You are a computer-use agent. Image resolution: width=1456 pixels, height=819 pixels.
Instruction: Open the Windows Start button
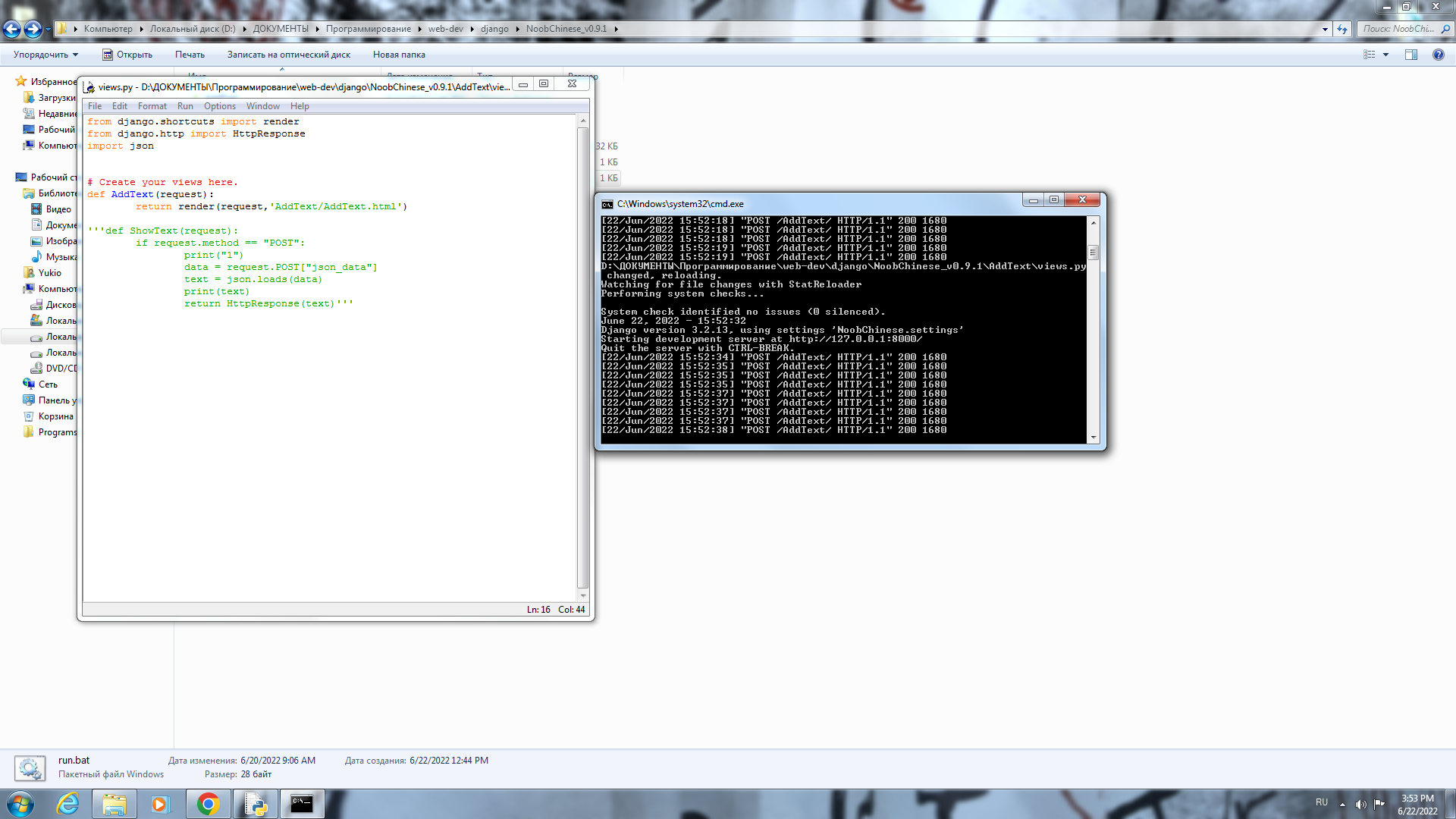click(x=20, y=804)
